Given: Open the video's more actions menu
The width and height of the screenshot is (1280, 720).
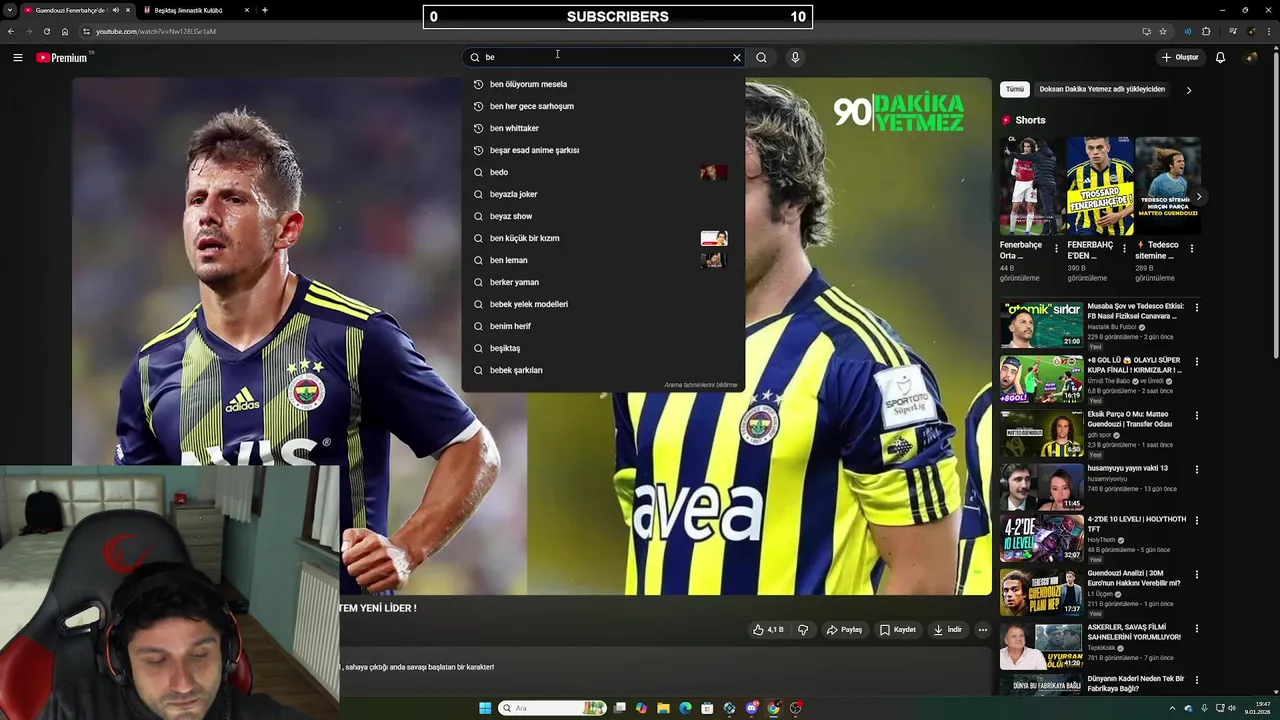Looking at the screenshot, I should point(983,630).
